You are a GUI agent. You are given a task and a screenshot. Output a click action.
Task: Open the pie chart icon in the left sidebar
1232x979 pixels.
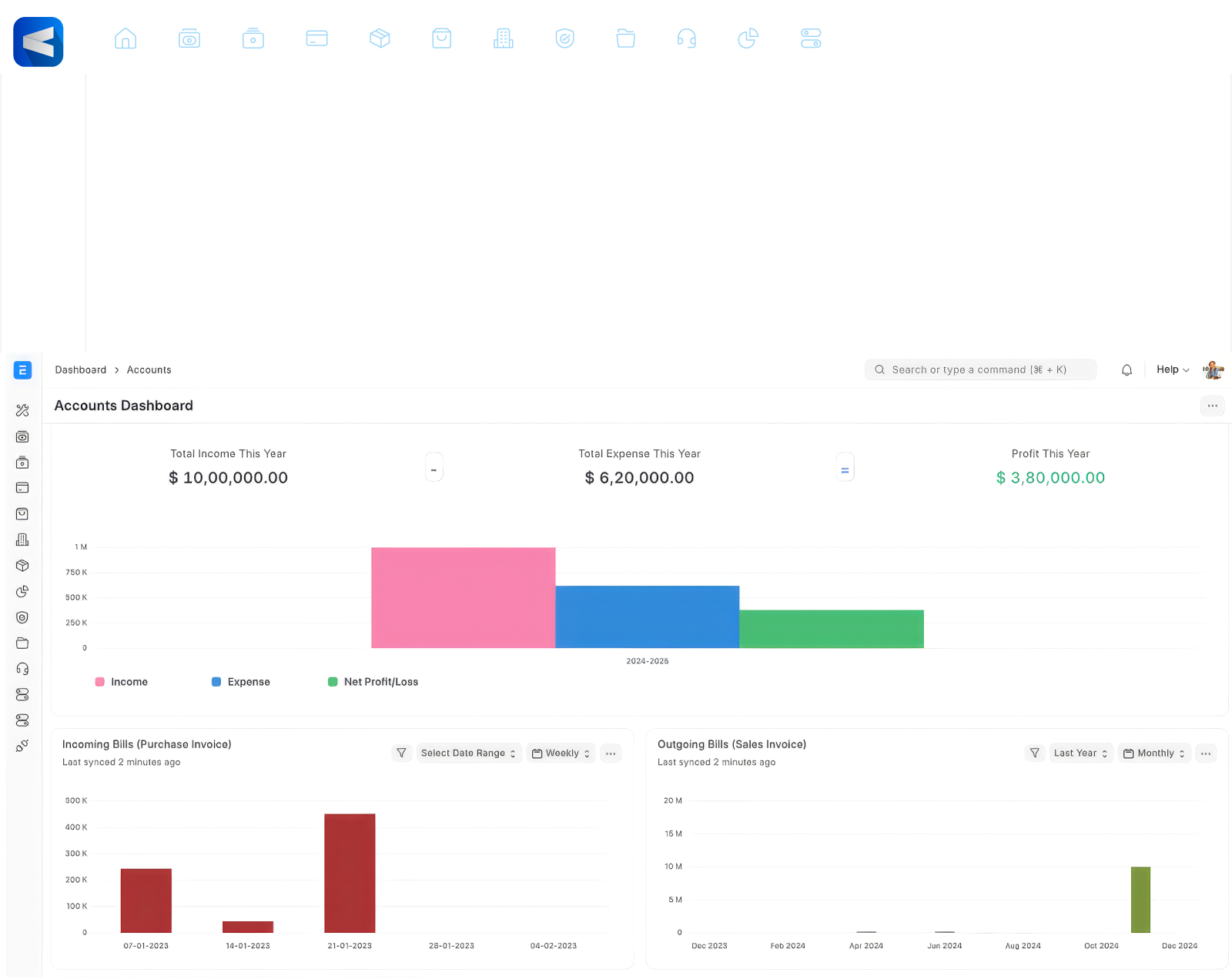point(22,591)
